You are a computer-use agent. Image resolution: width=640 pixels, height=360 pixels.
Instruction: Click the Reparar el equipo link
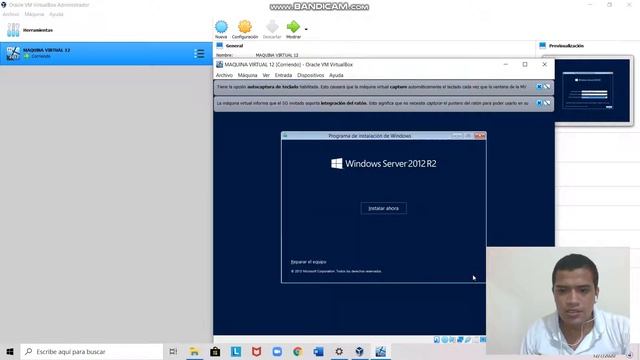(309, 262)
